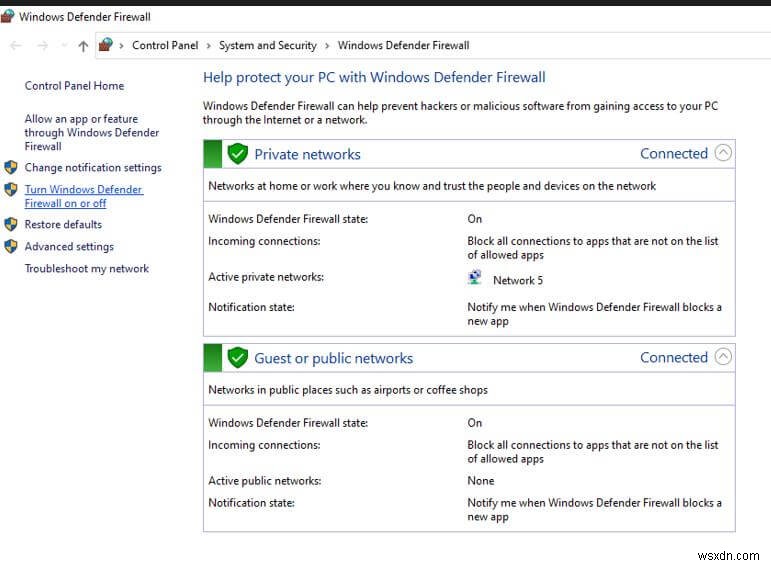Click the None value for active public networks

pos(481,480)
